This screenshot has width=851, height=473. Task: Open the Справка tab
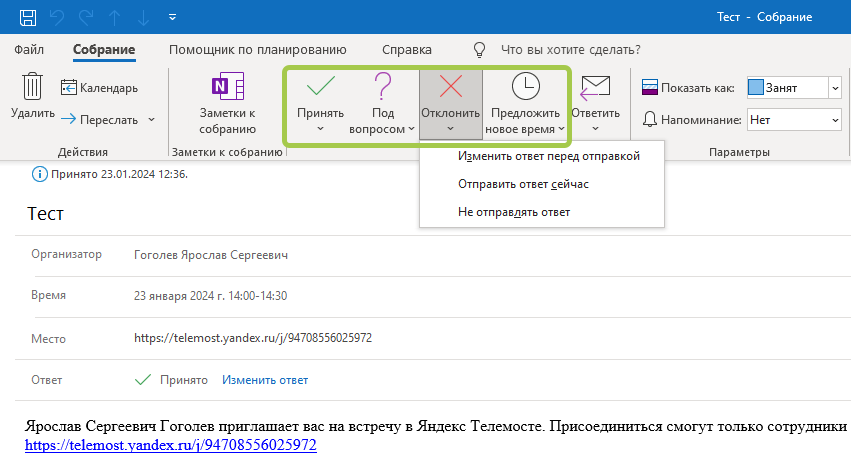click(x=407, y=49)
